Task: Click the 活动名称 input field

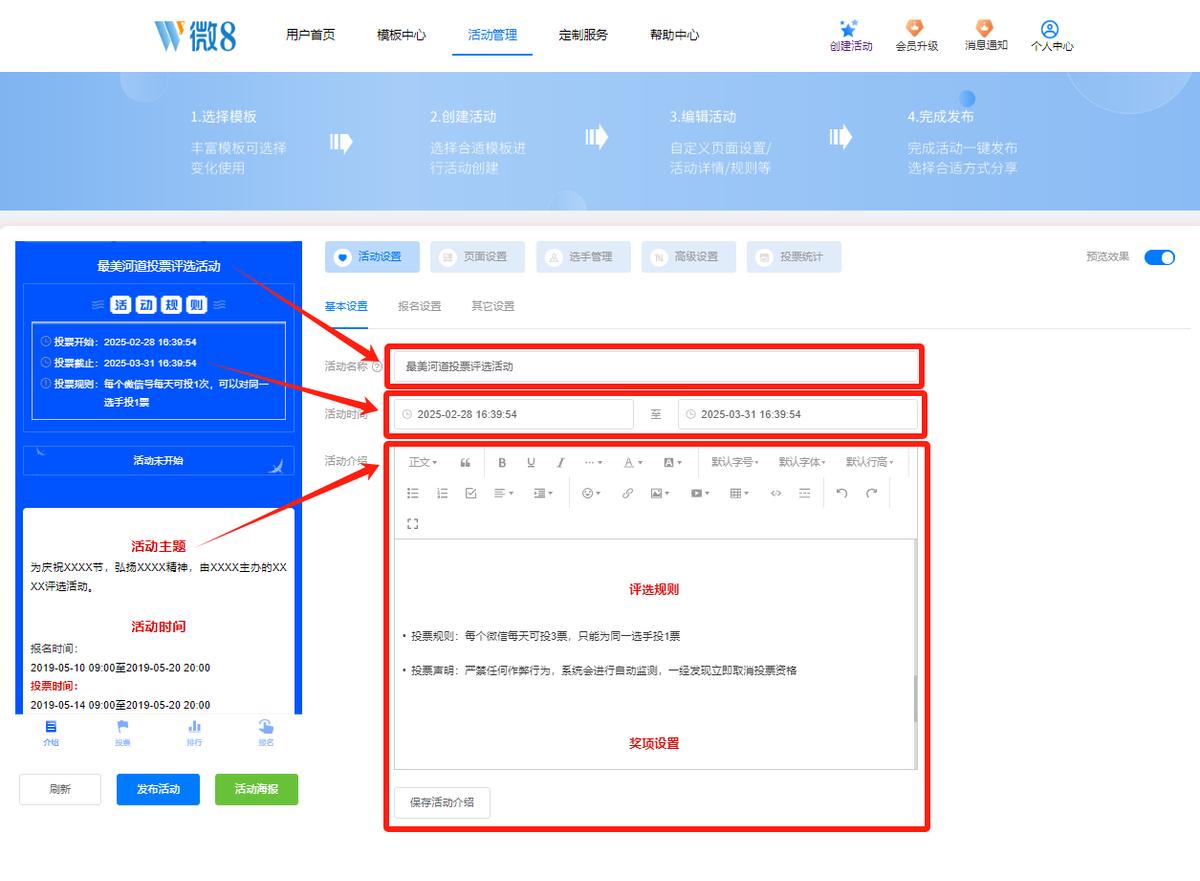Action: click(x=655, y=366)
